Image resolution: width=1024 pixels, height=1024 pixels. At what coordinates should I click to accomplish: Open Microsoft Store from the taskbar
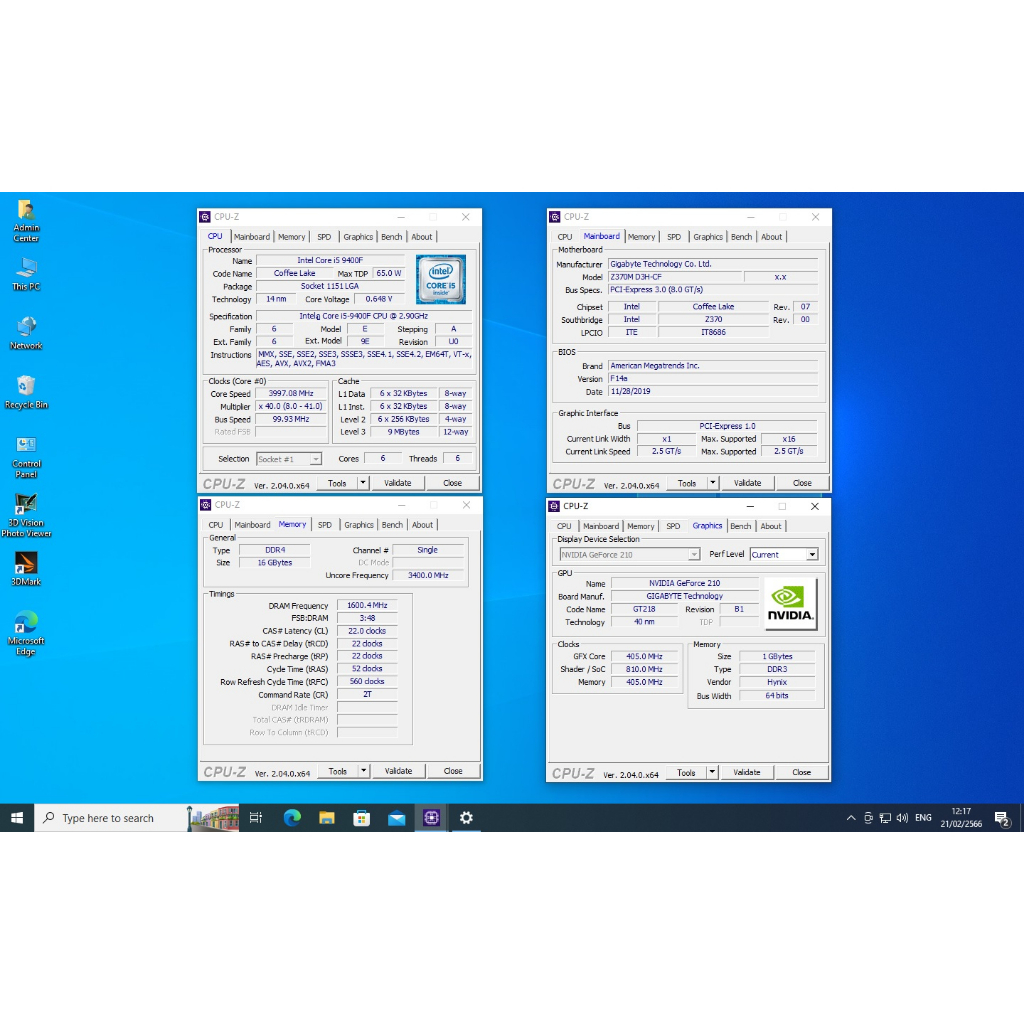tap(361, 818)
